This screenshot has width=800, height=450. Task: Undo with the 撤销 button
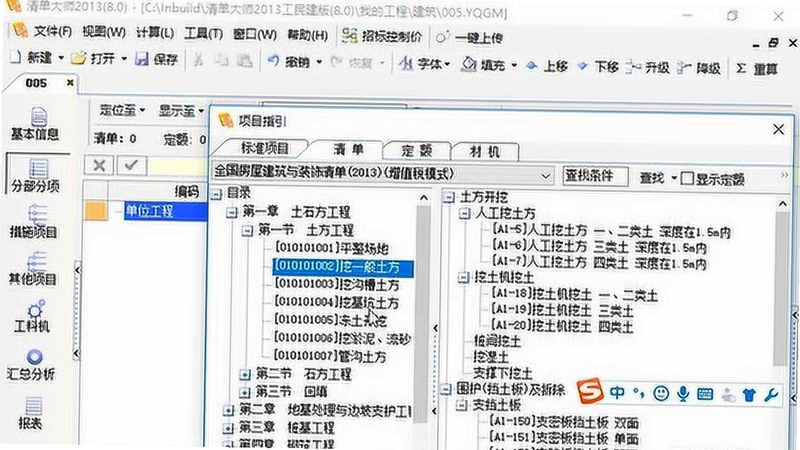click(288, 62)
